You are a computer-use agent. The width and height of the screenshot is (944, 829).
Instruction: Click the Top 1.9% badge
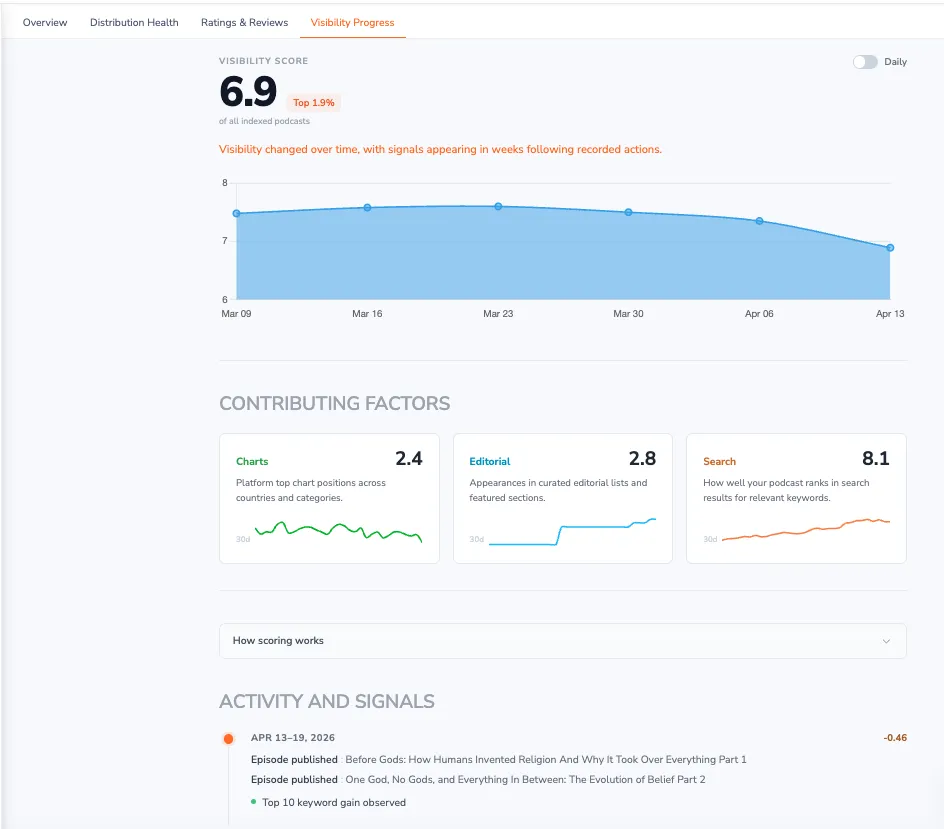(313, 102)
